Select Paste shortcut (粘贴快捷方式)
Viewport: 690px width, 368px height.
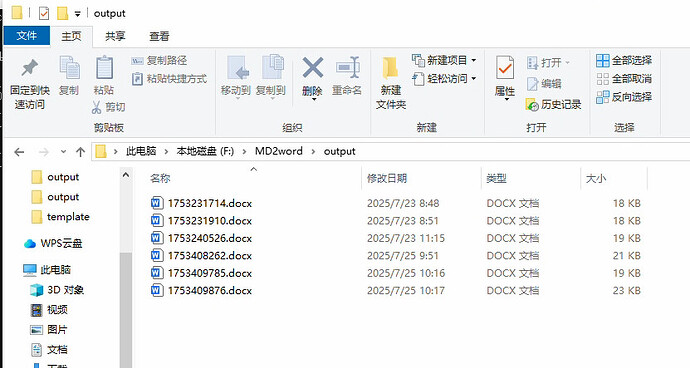coord(169,79)
